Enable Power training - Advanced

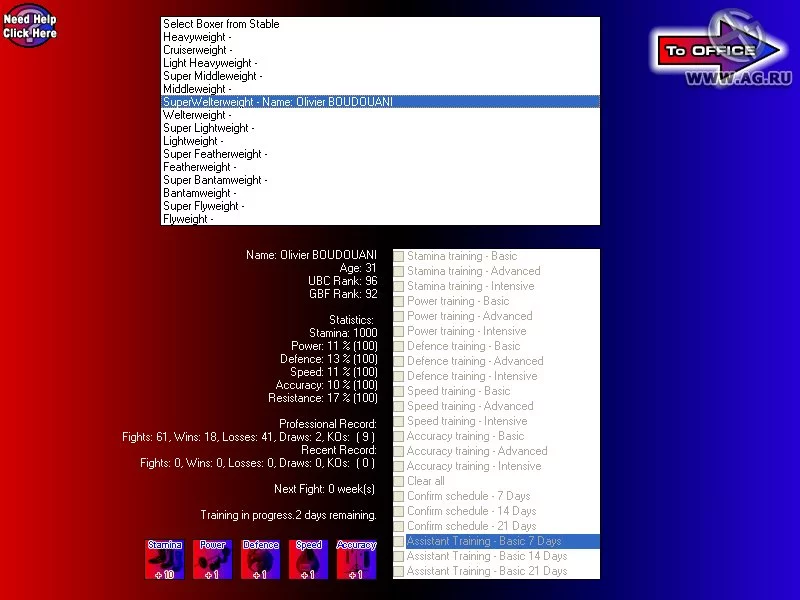point(399,316)
